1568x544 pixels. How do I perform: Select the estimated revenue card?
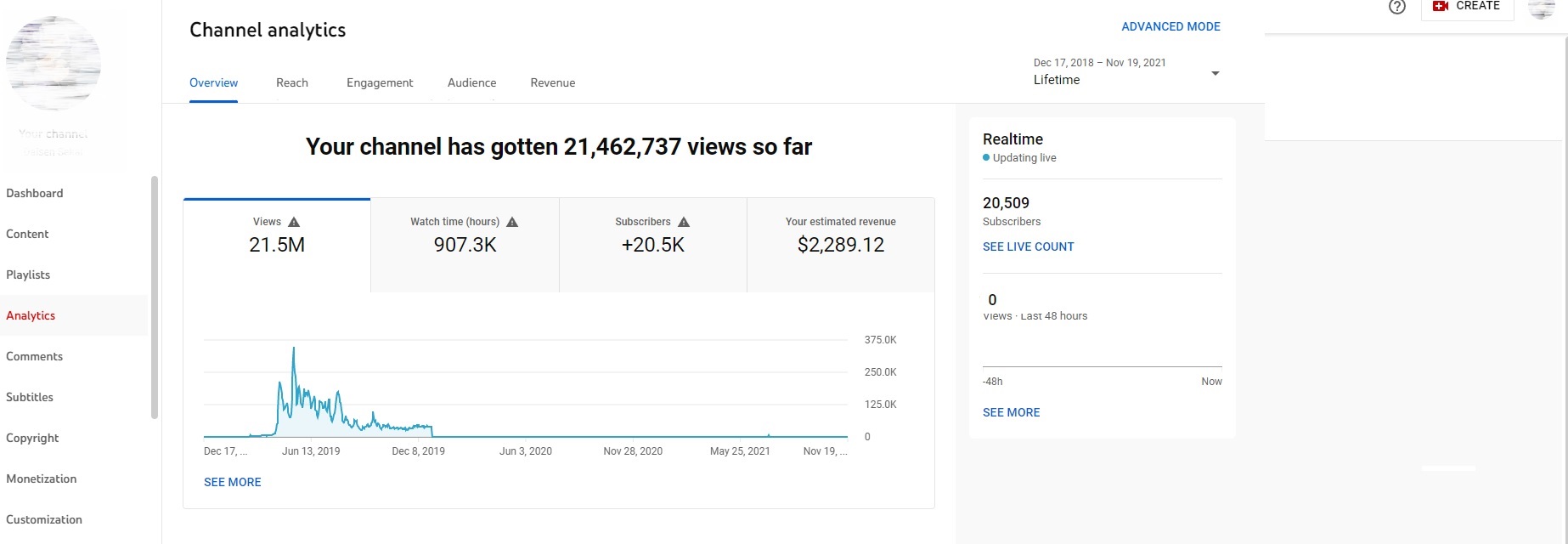point(841,245)
